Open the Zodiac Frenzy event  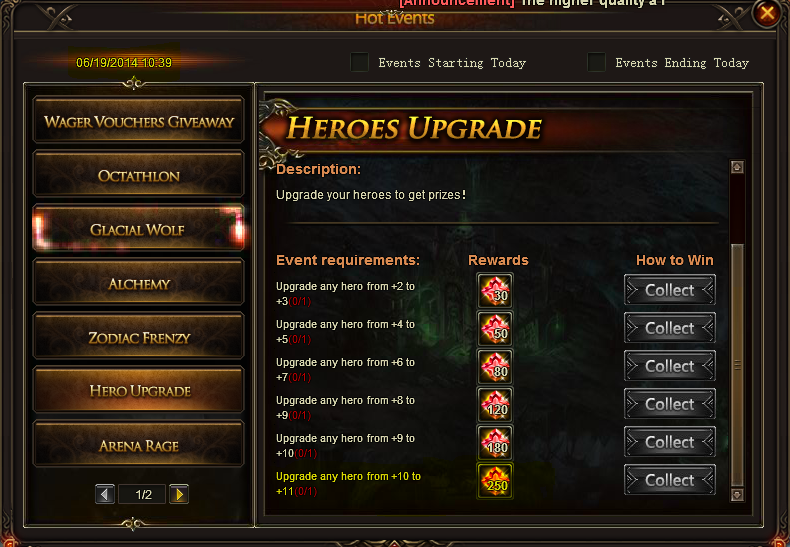pos(139,337)
